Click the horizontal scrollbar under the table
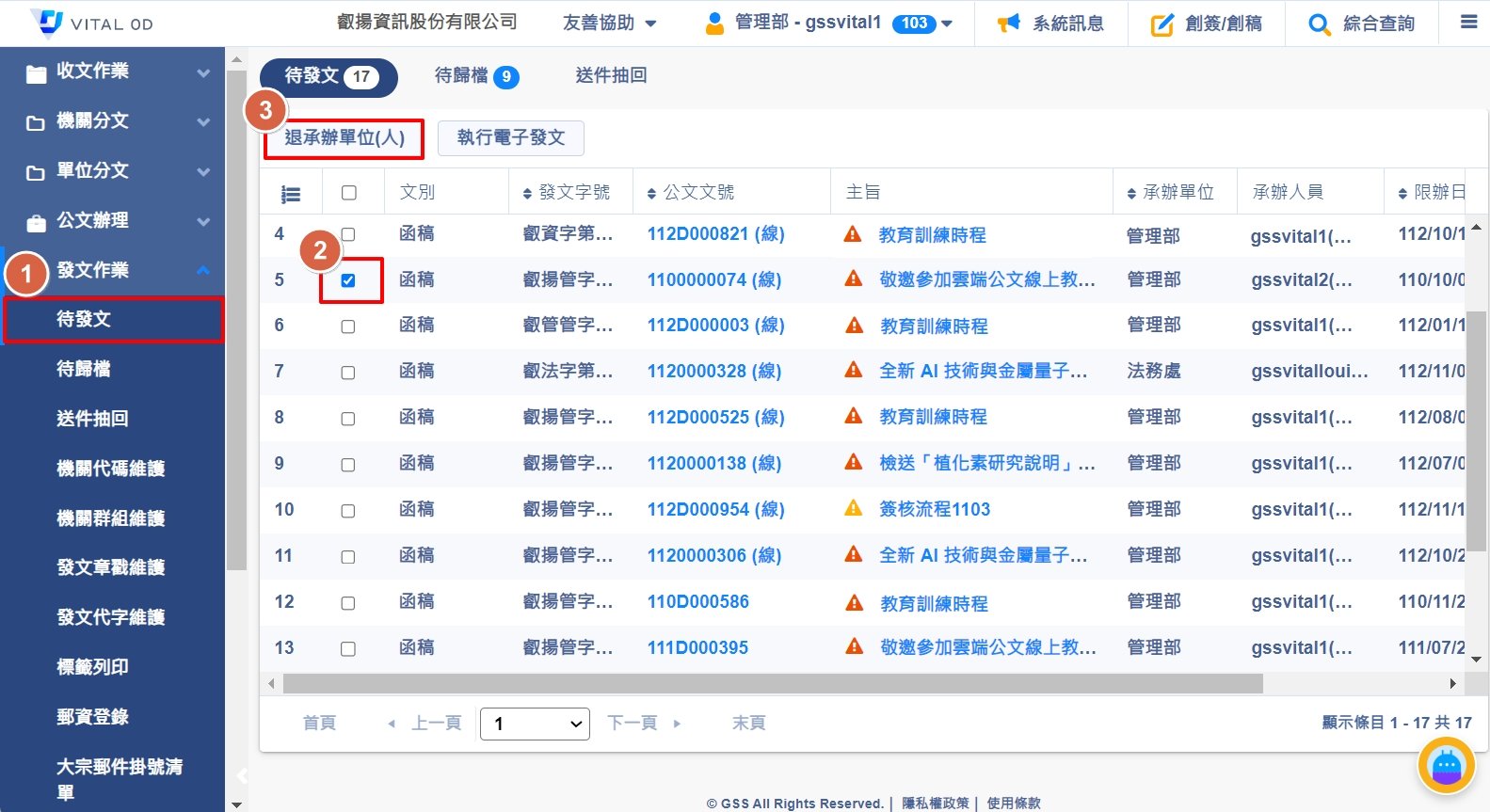The width and height of the screenshot is (1490, 812). (x=772, y=684)
